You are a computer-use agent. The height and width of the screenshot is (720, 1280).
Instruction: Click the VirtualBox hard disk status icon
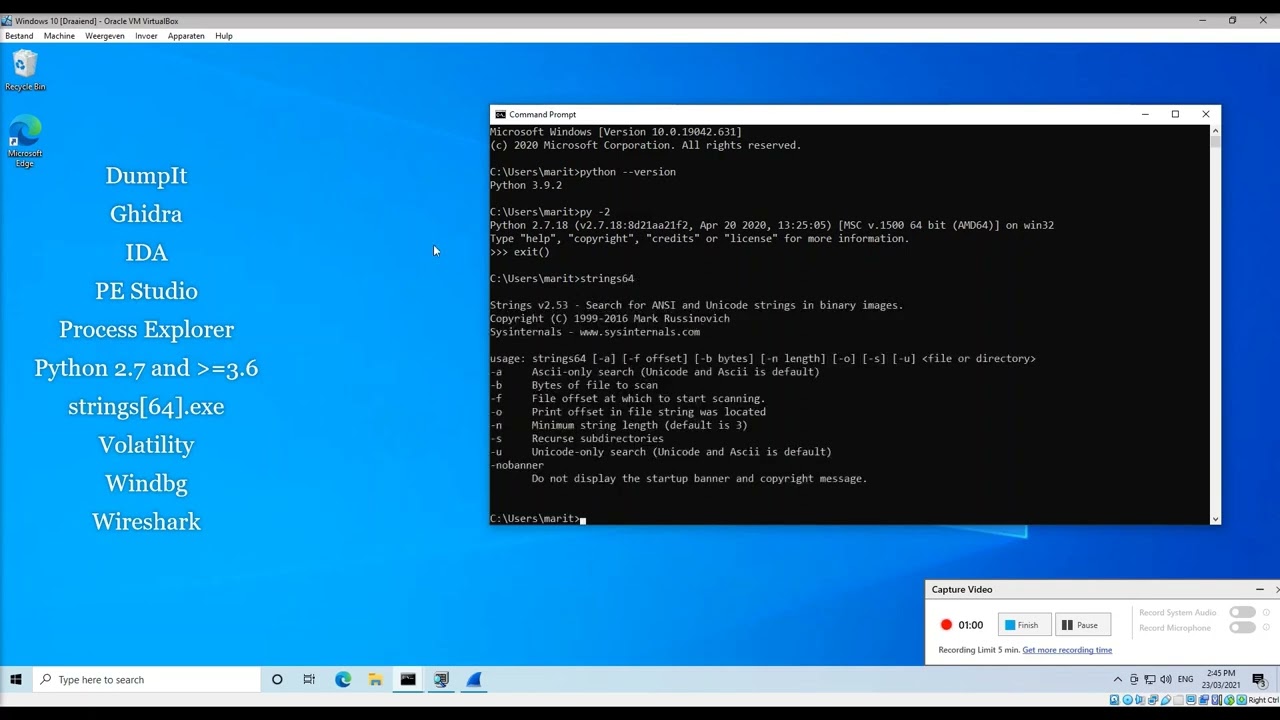coord(1114,700)
